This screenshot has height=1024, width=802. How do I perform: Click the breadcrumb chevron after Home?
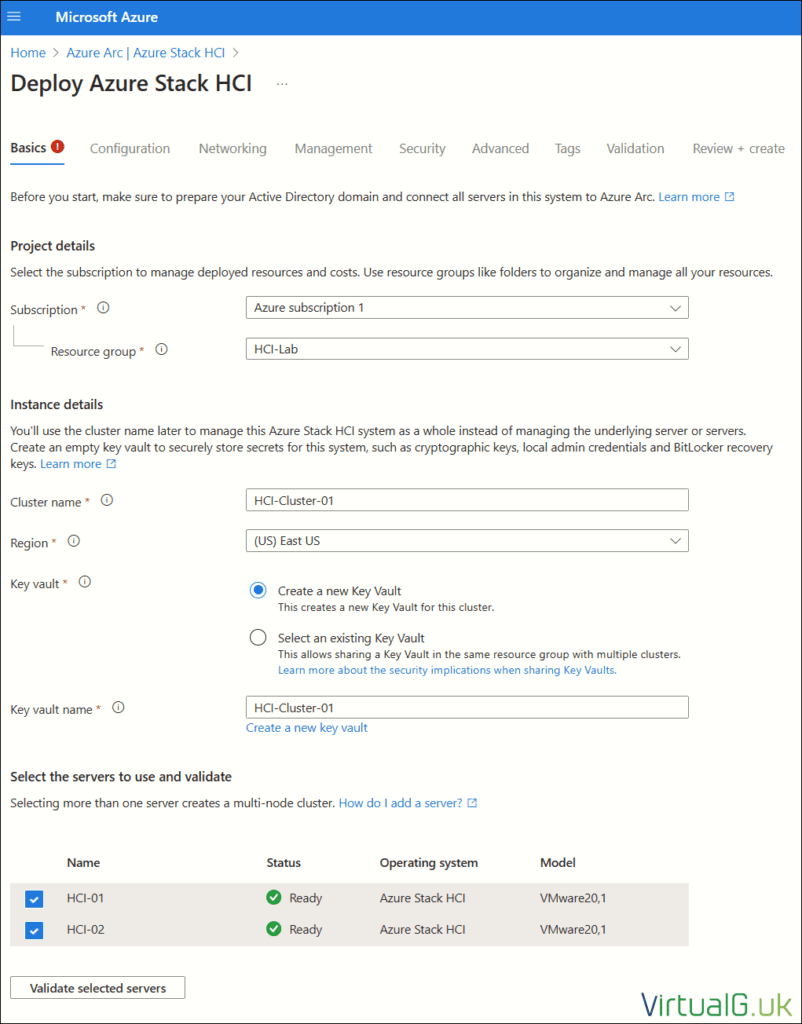coord(56,53)
